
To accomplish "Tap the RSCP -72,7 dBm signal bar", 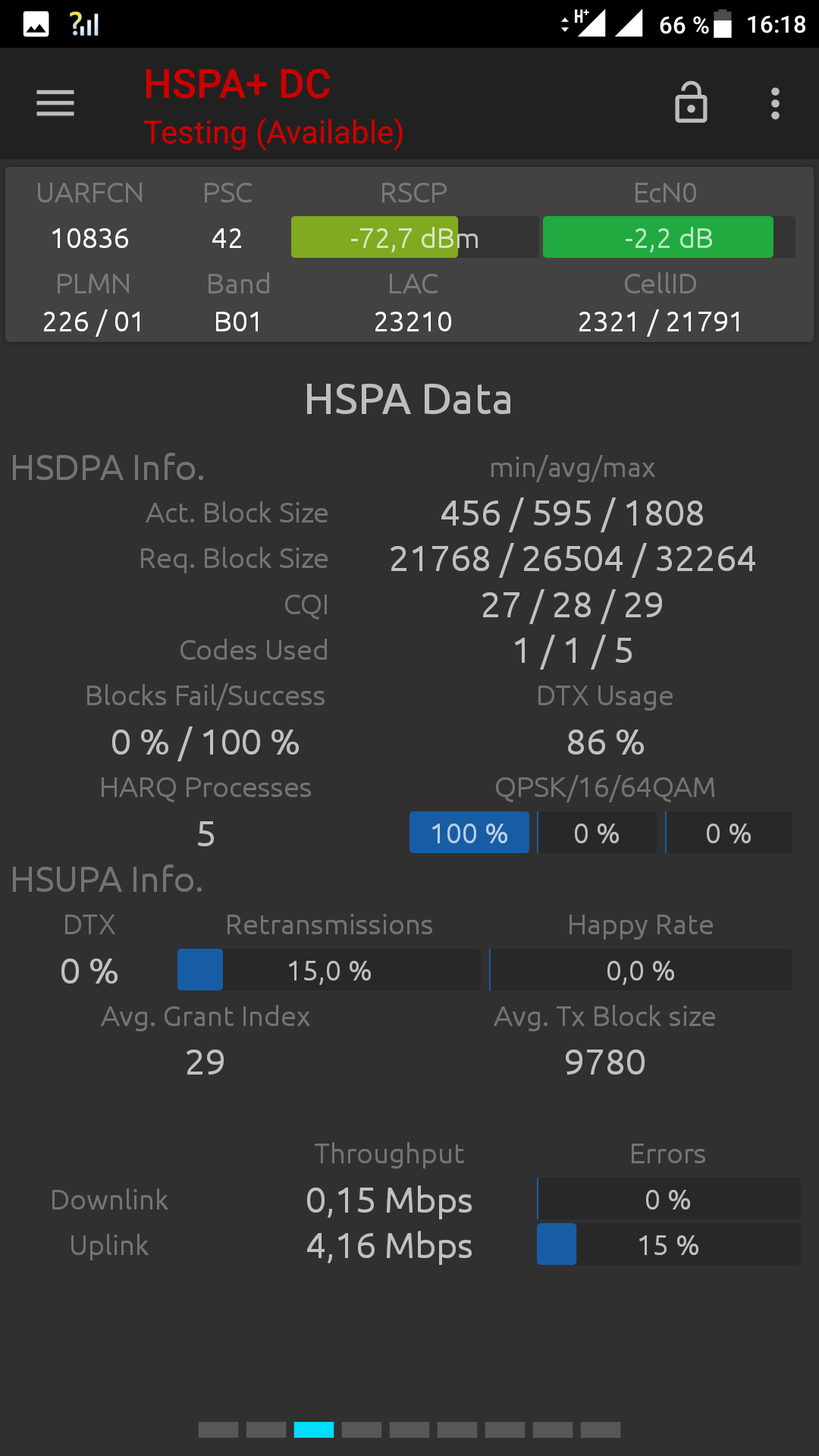I will [415, 237].
